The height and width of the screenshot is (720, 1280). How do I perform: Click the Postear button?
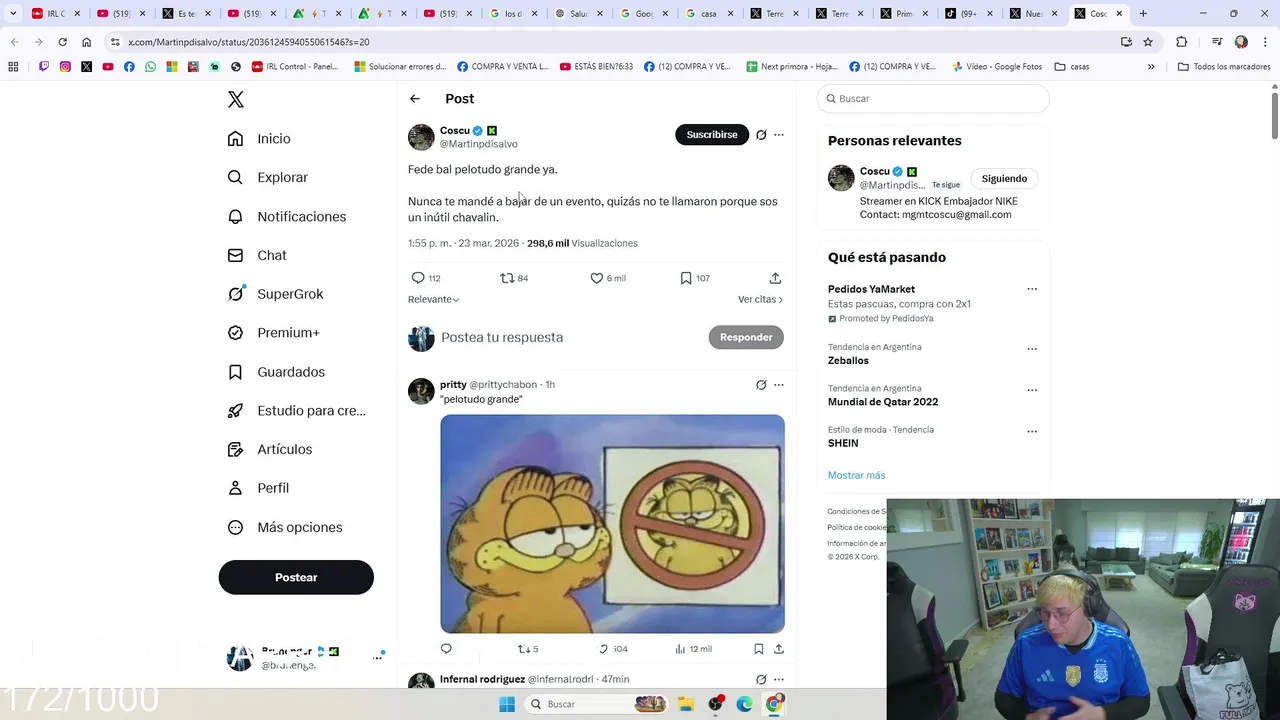click(296, 577)
